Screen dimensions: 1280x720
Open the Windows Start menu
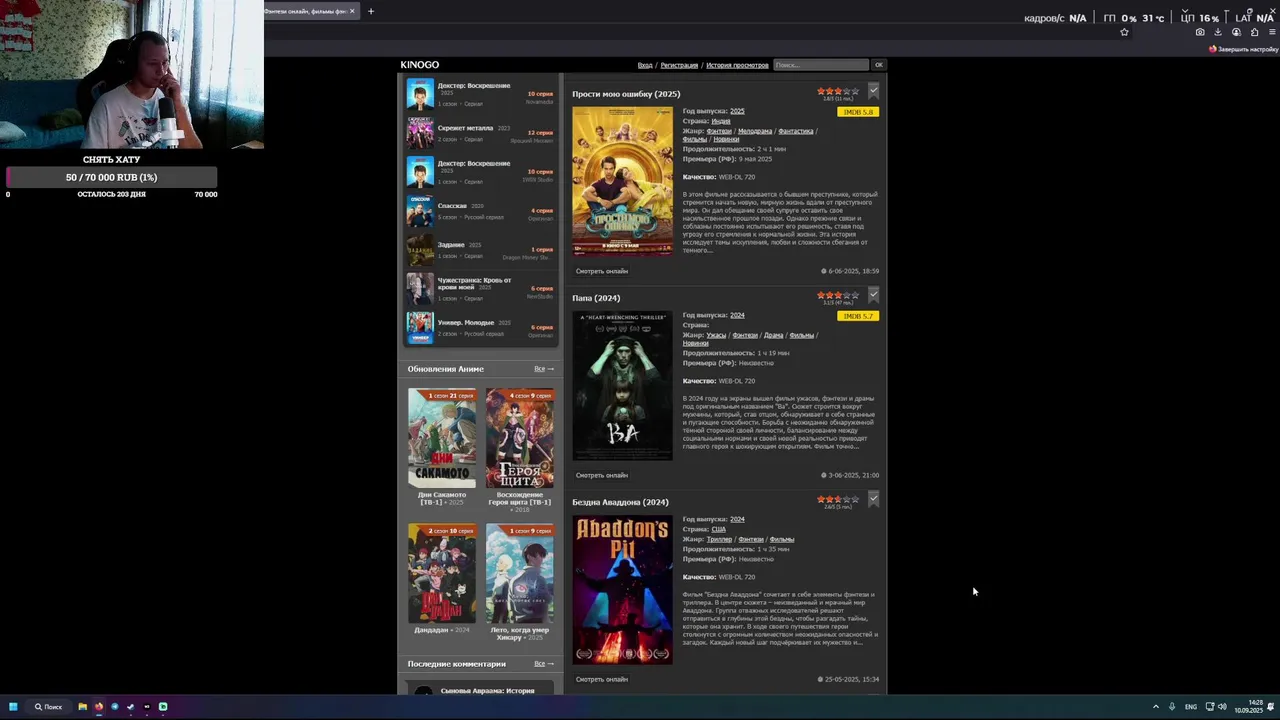(x=14, y=706)
